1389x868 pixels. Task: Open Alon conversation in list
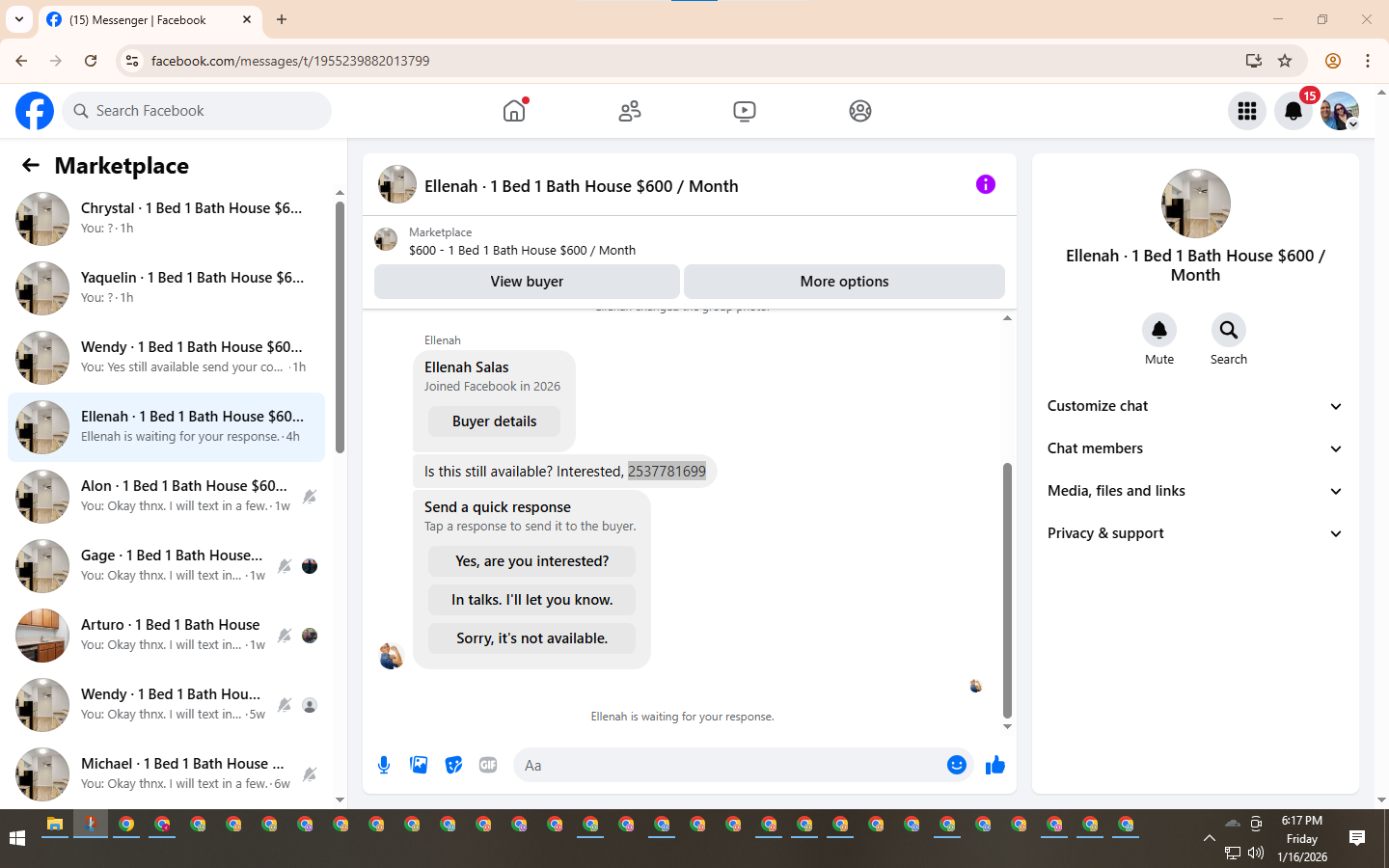point(166,497)
